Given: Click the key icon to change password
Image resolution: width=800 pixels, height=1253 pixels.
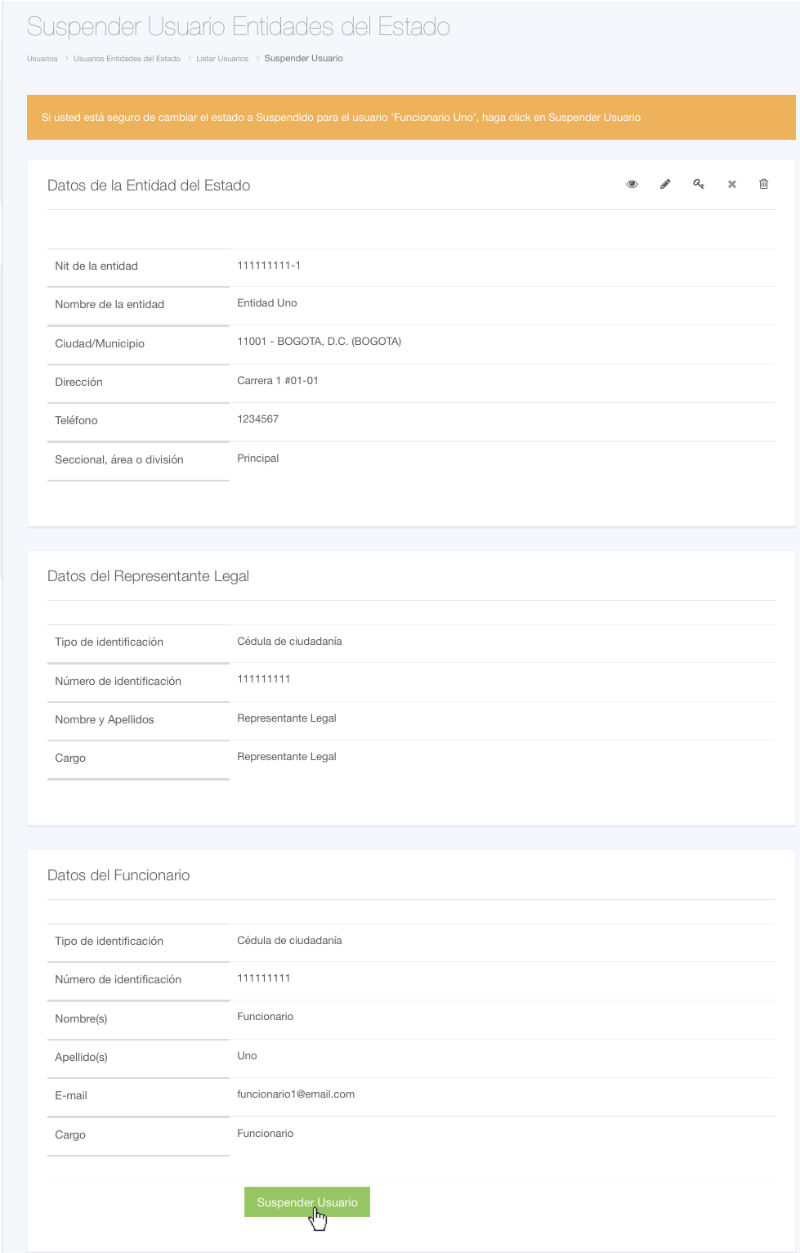Looking at the screenshot, I should [699, 185].
